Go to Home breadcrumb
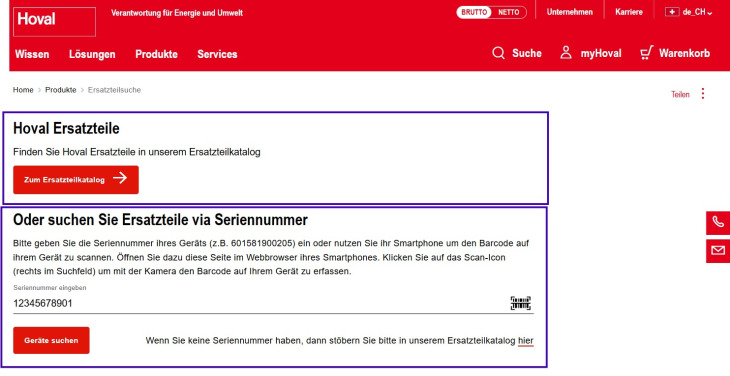Screen dimensions: 730x376 23,90
